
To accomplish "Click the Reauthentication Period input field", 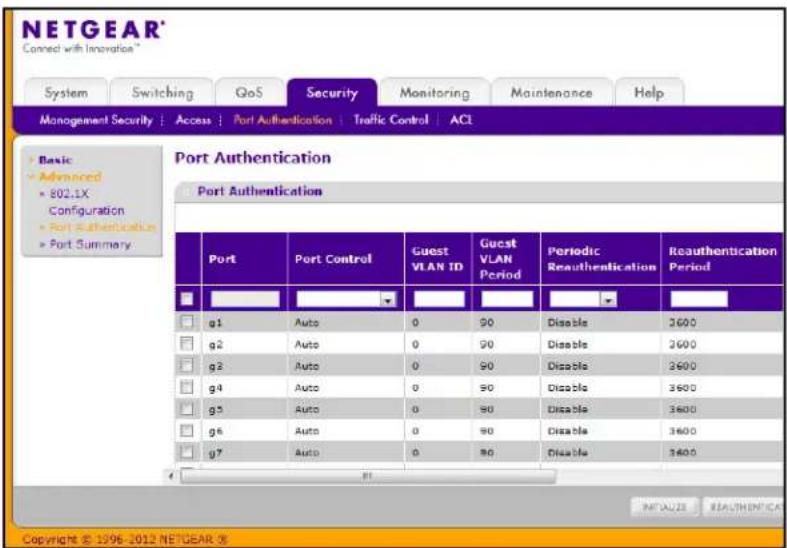I will click(699, 299).
